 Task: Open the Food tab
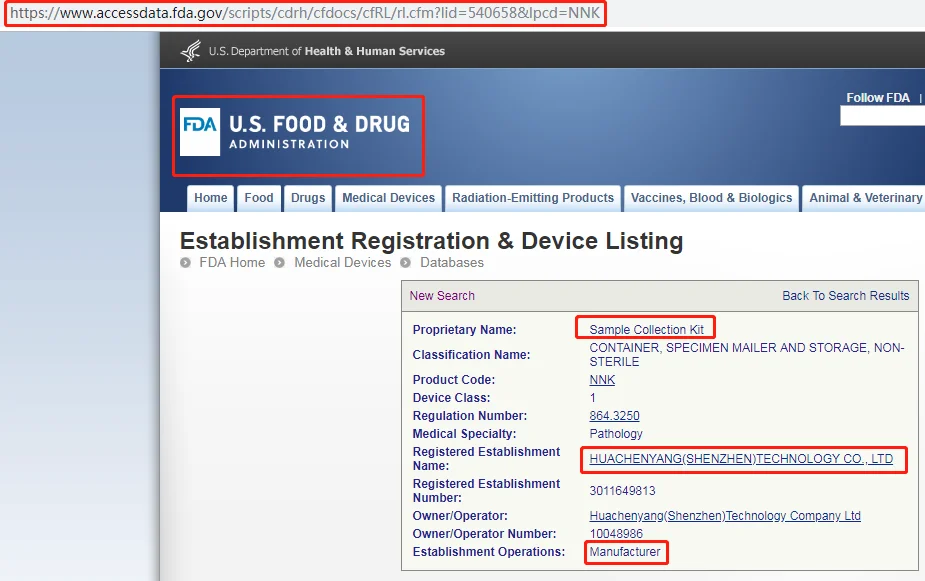(259, 198)
